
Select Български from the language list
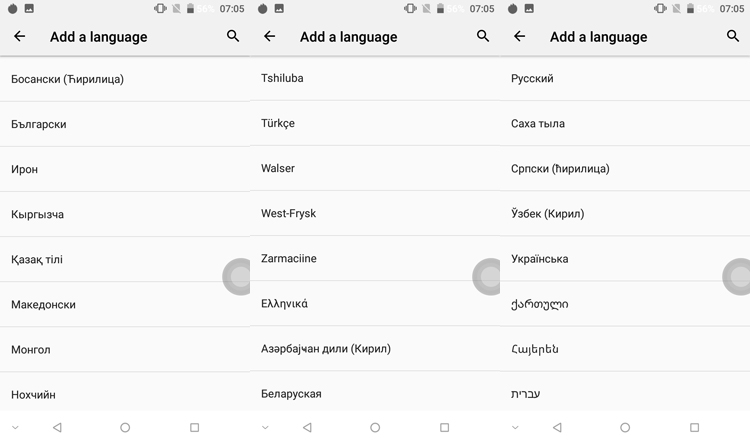click(x=125, y=124)
